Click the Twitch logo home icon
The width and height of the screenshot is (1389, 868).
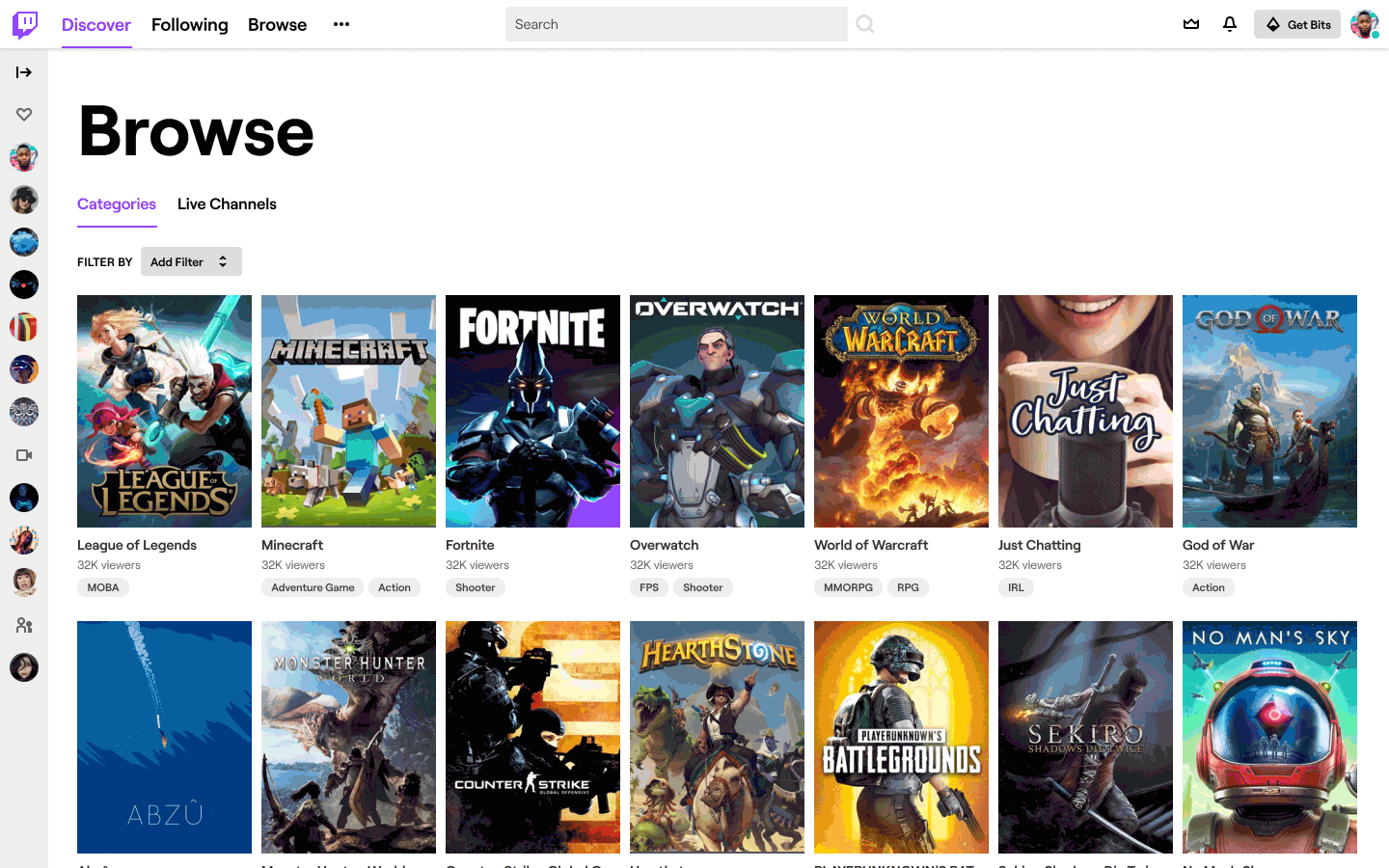click(25, 24)
